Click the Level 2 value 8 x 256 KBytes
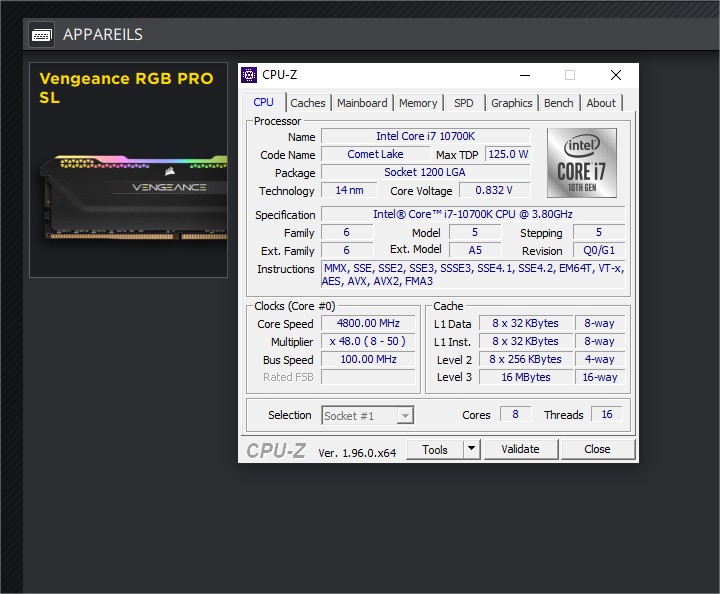Viewport: 720px width, 594px height. click(x=526, y=359)
